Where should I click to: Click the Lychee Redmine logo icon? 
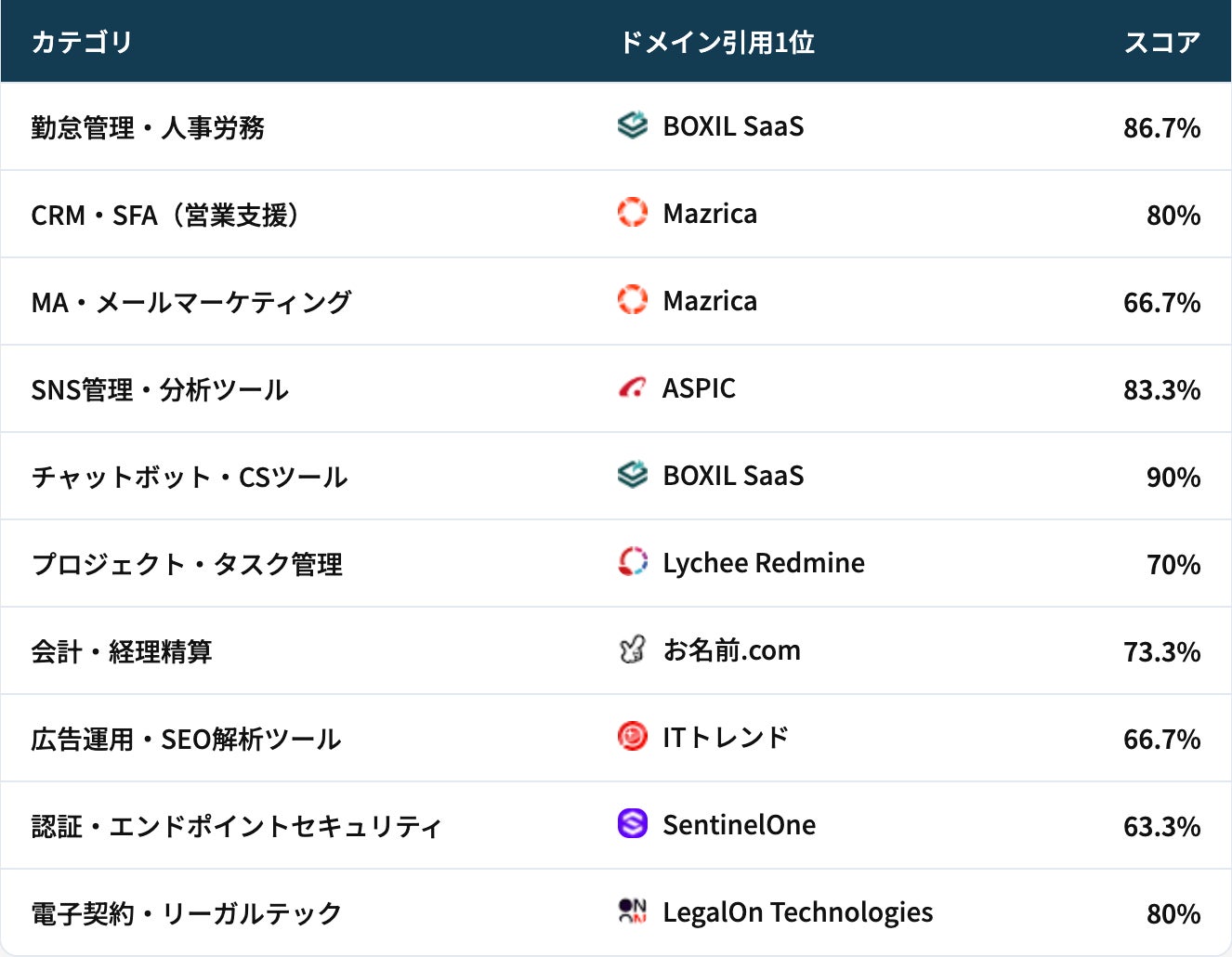pos(633,562)
